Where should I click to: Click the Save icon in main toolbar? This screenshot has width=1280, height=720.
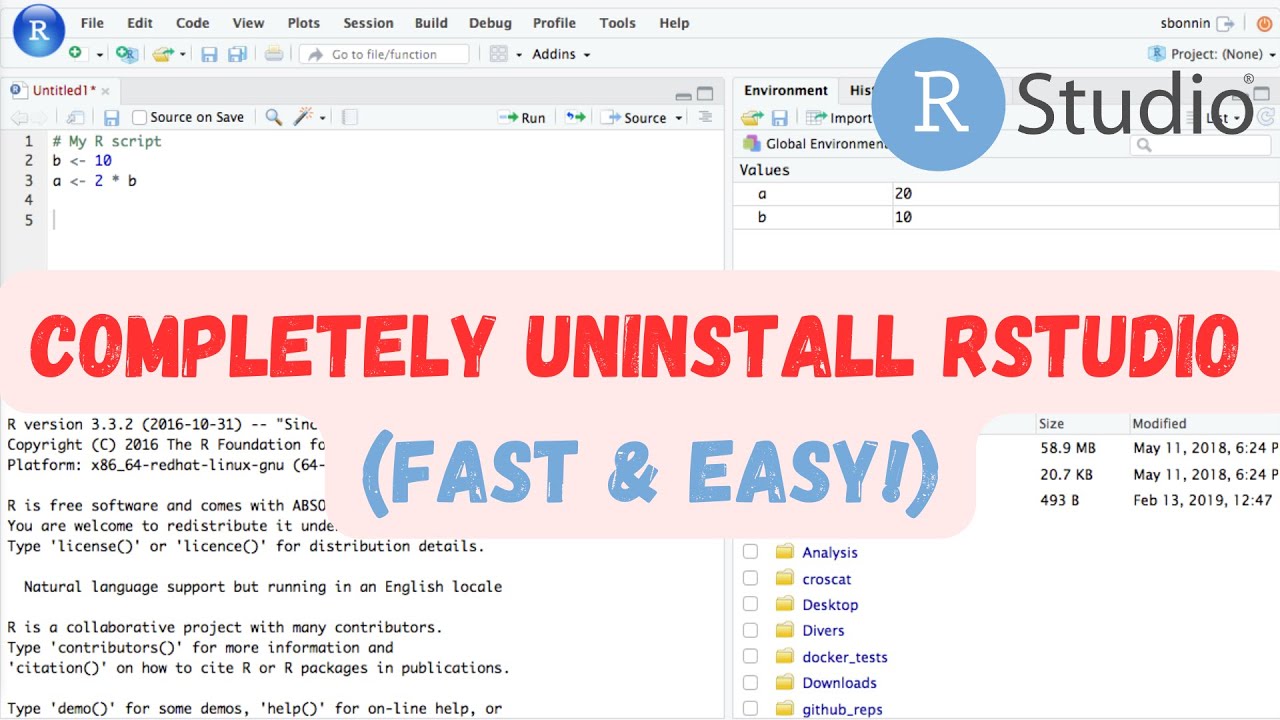coord(209,54)
